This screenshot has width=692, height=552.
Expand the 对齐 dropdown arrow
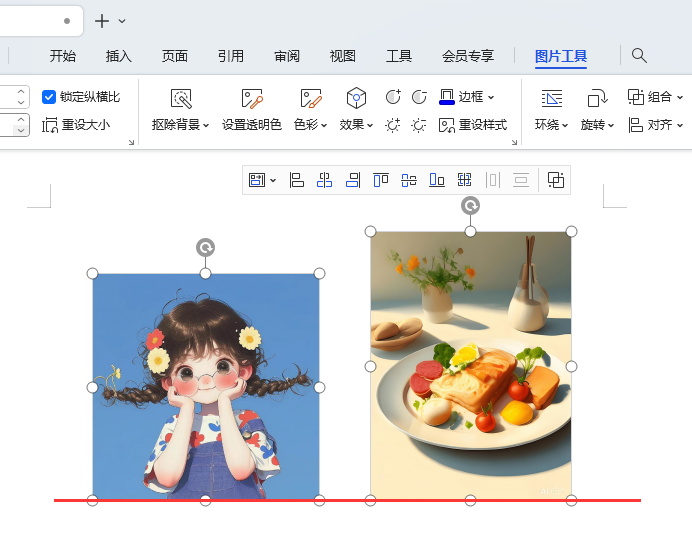pos(680,126)
